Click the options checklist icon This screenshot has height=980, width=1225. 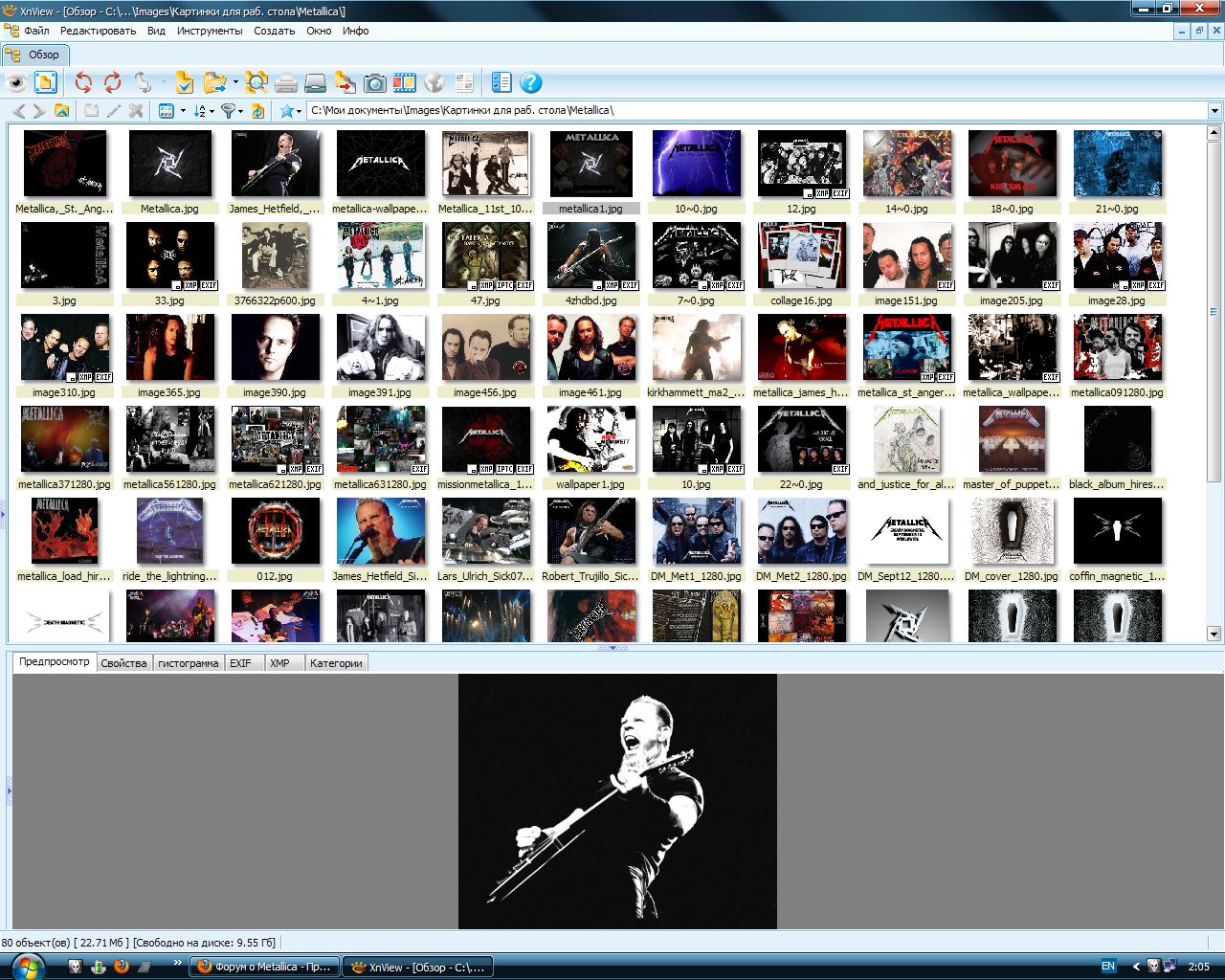pyautogui.click(x=501, y=83)
